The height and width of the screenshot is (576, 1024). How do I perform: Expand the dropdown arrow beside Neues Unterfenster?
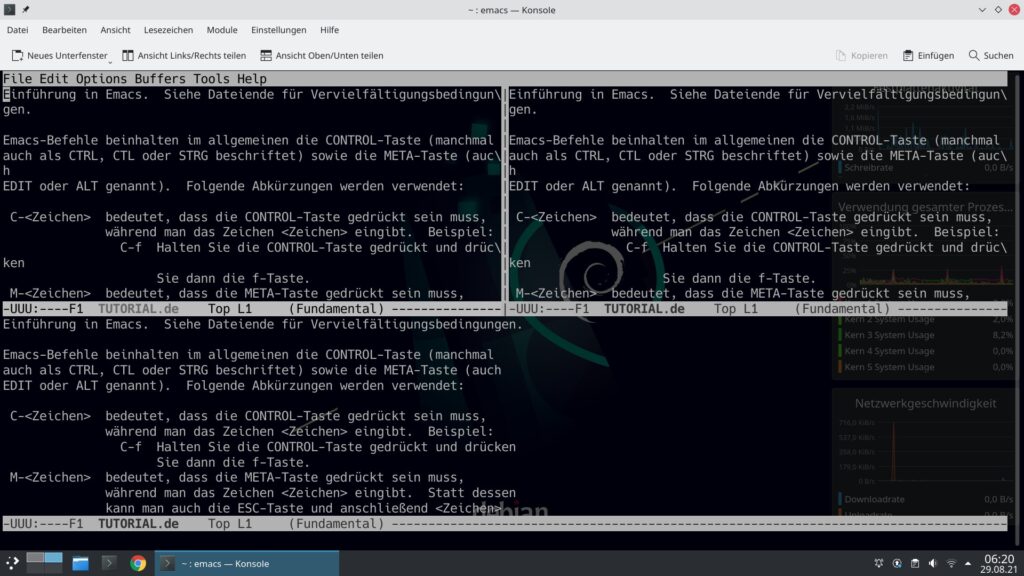pyautogui.click(x=110, y=61)
